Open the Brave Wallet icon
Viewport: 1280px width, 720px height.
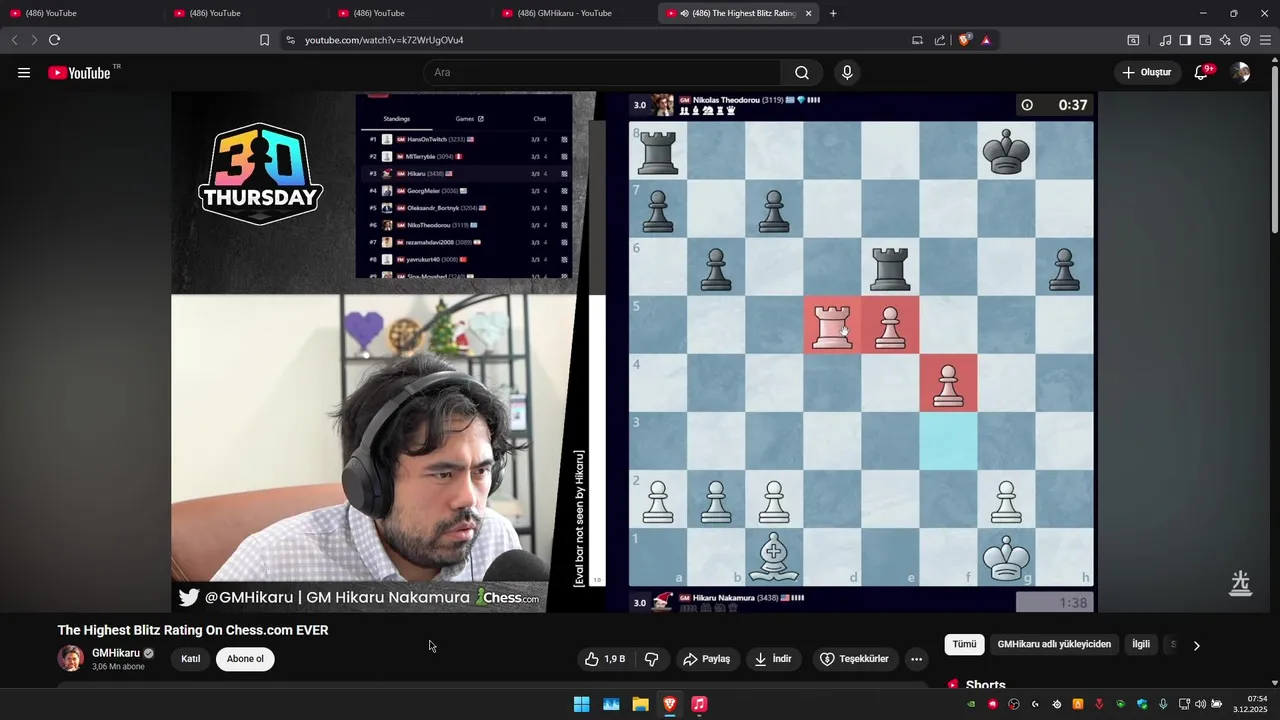coord(1205,40)
